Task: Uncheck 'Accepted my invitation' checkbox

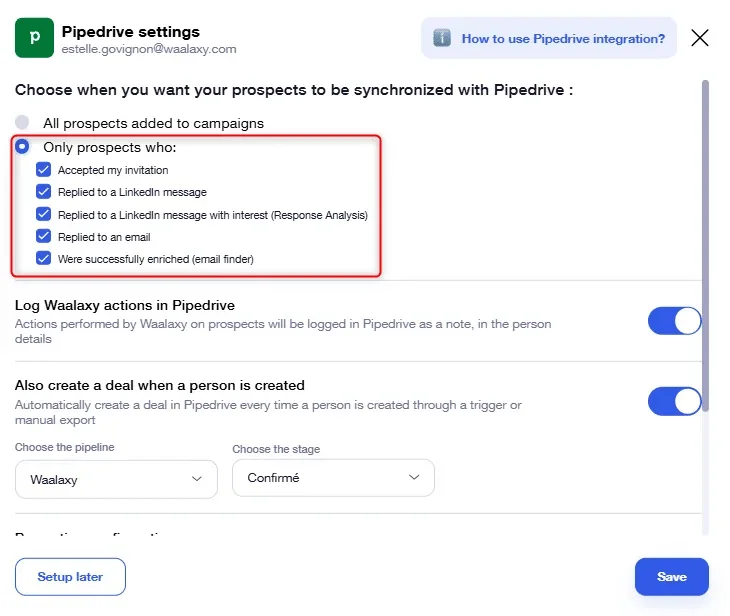Action: point(43,169)
